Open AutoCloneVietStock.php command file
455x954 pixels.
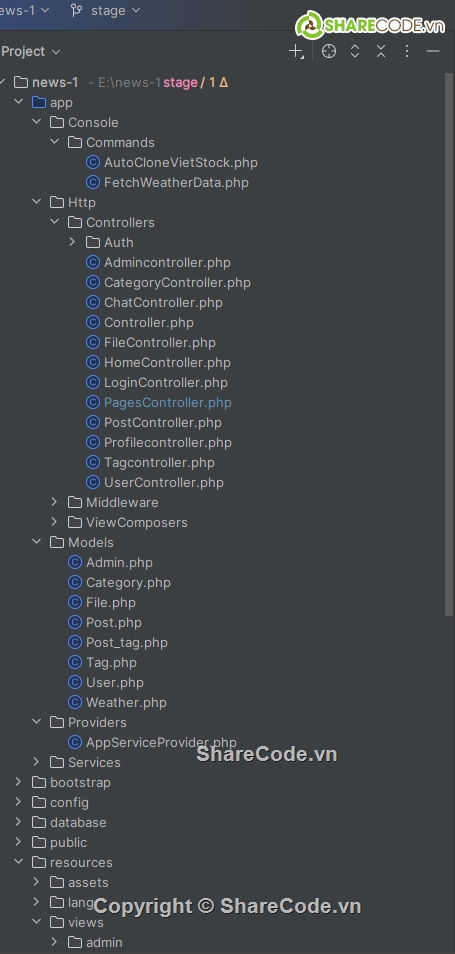tap(181, 162)
